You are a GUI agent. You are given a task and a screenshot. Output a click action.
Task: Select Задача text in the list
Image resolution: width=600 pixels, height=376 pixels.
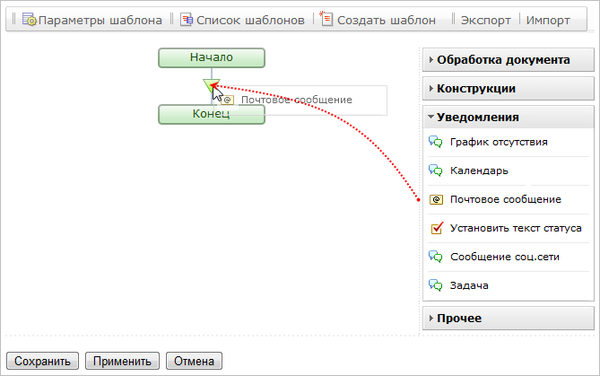[x=469, y=285]
